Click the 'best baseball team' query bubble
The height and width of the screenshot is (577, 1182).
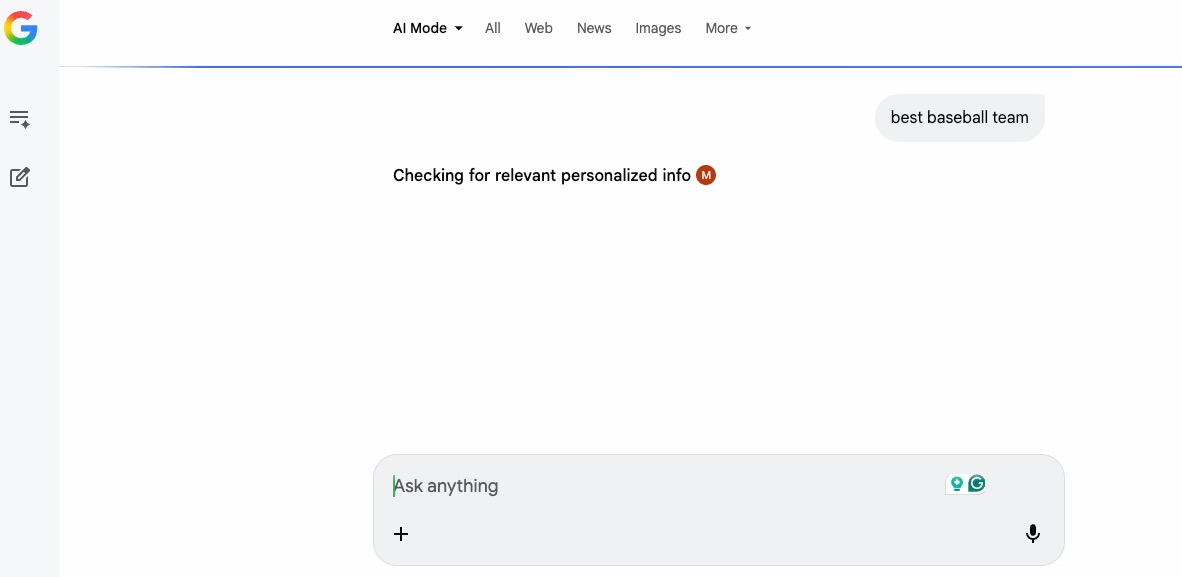[959, 118]
